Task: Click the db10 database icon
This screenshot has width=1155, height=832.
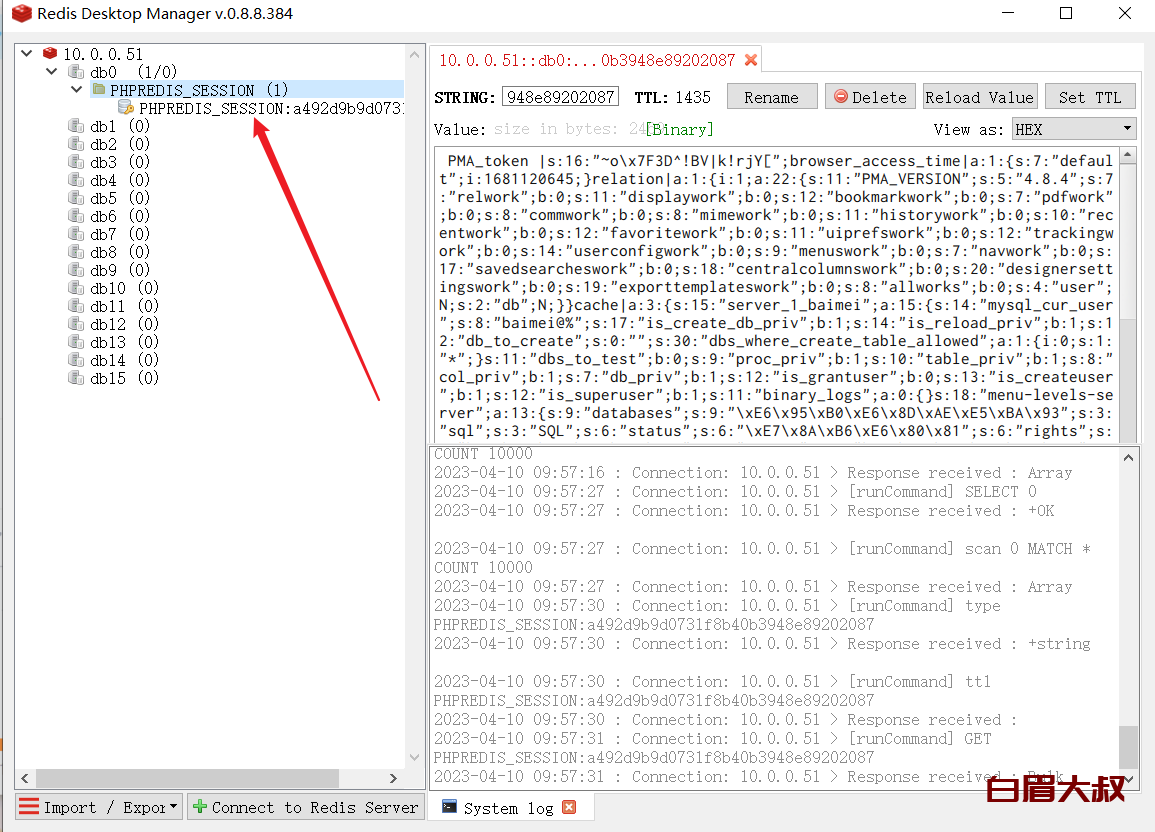Action: 76,288
